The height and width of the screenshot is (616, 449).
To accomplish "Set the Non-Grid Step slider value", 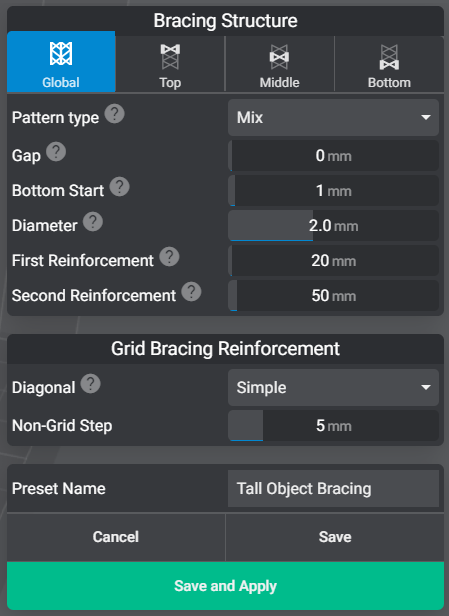I will click(x=333, y=425).
